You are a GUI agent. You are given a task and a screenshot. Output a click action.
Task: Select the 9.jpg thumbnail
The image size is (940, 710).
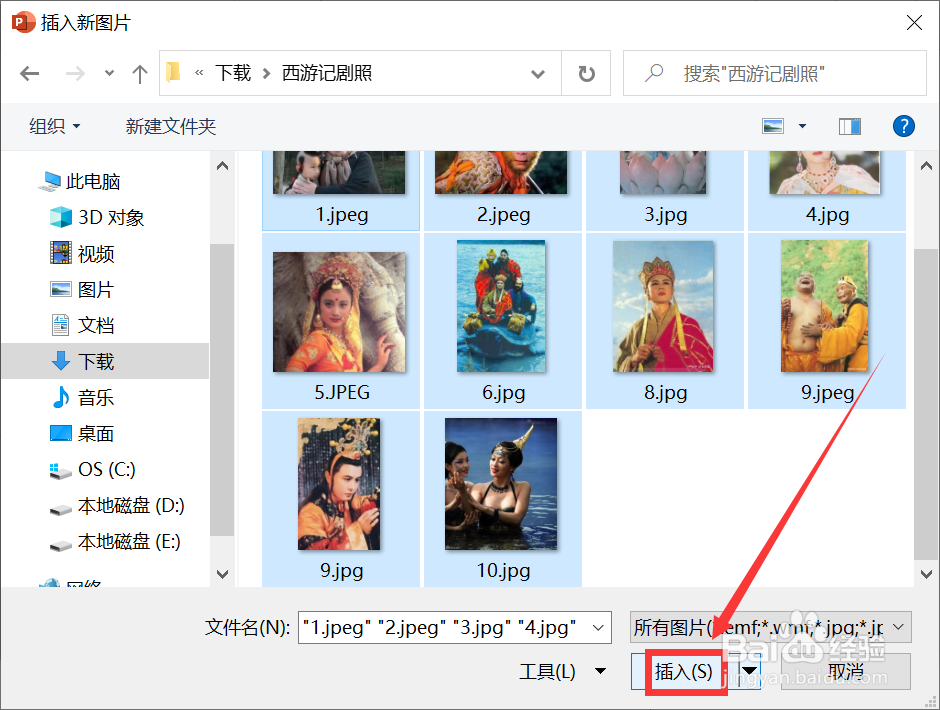[x=341, y=499]
